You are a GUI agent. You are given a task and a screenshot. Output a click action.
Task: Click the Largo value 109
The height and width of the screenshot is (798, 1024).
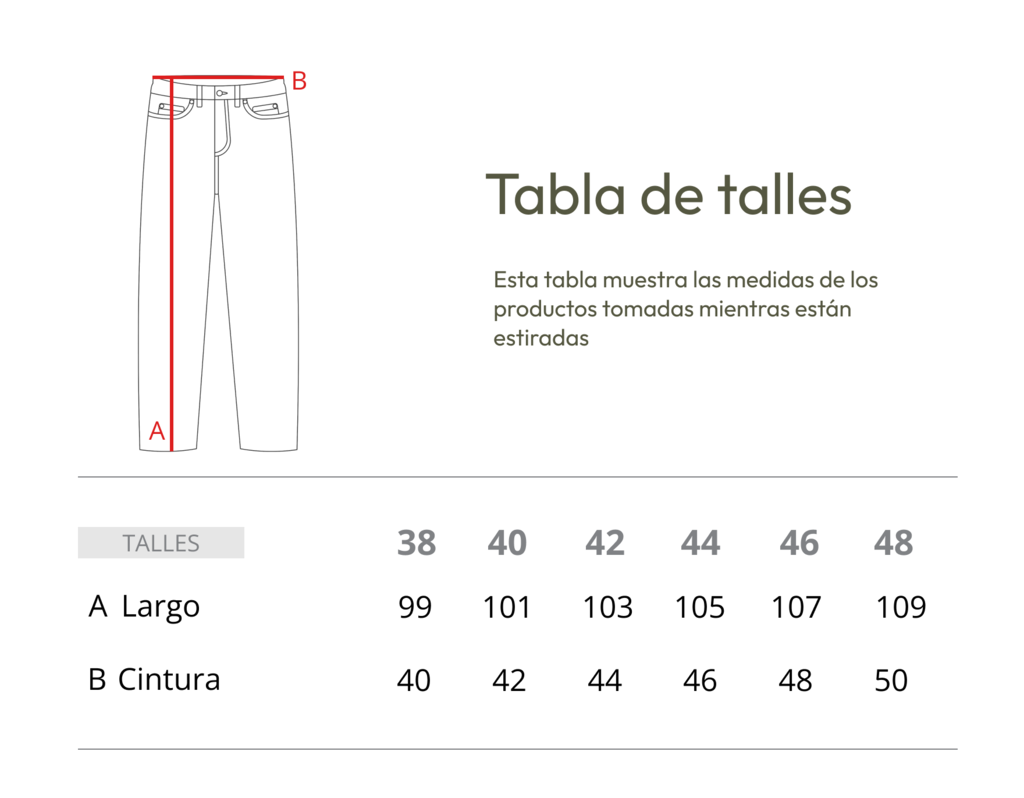[x=901, y=607]
